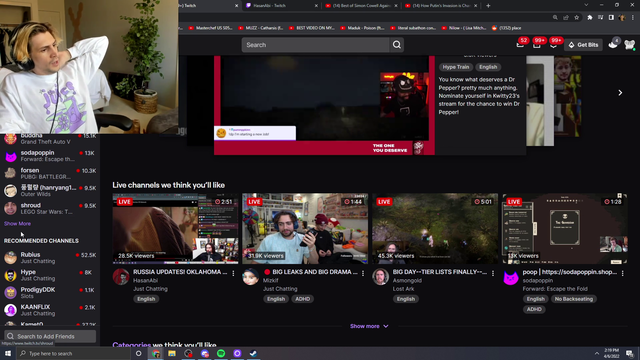Open File Explorer from the taskbar

[x=172, y=353]
